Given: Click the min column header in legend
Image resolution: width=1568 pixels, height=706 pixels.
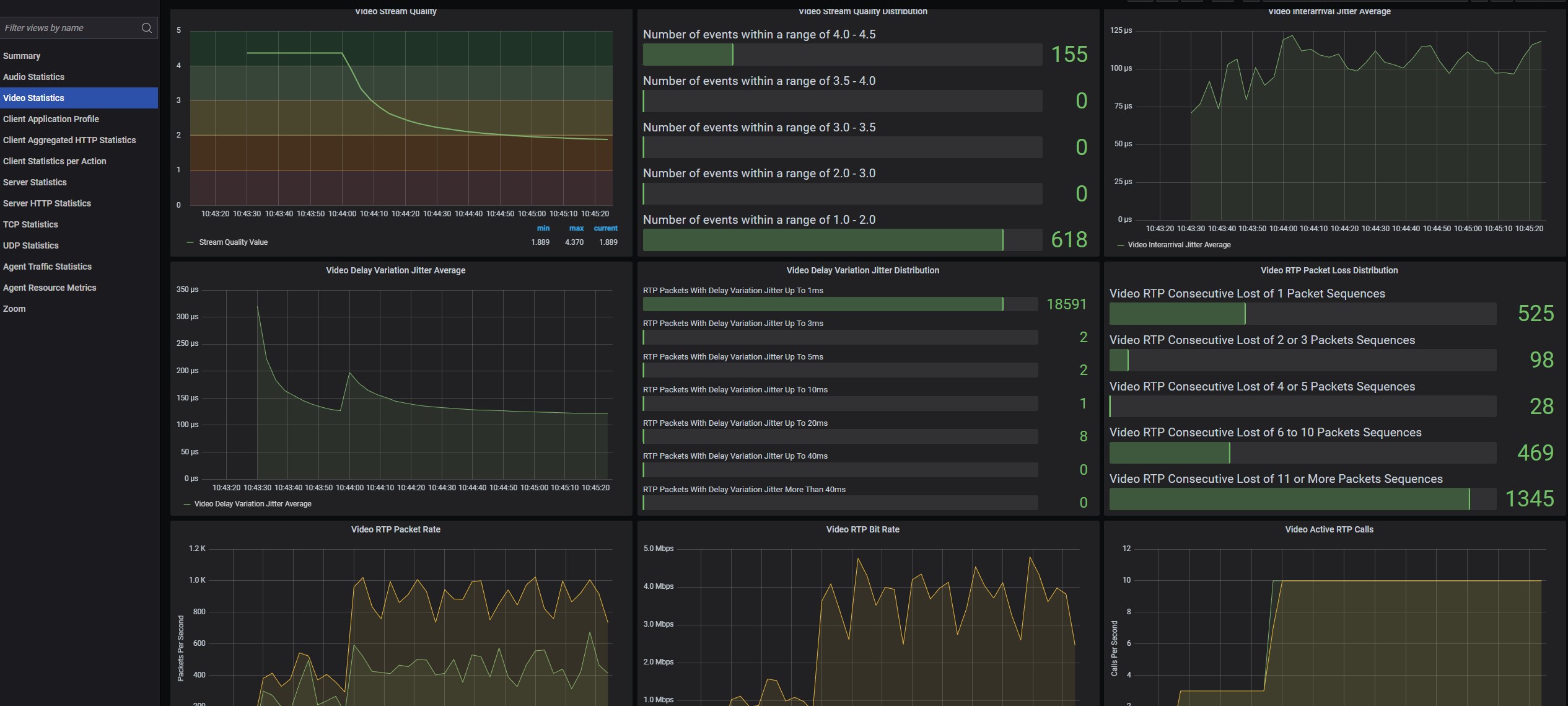Looking at the screenshot, I should click(543, 228).
